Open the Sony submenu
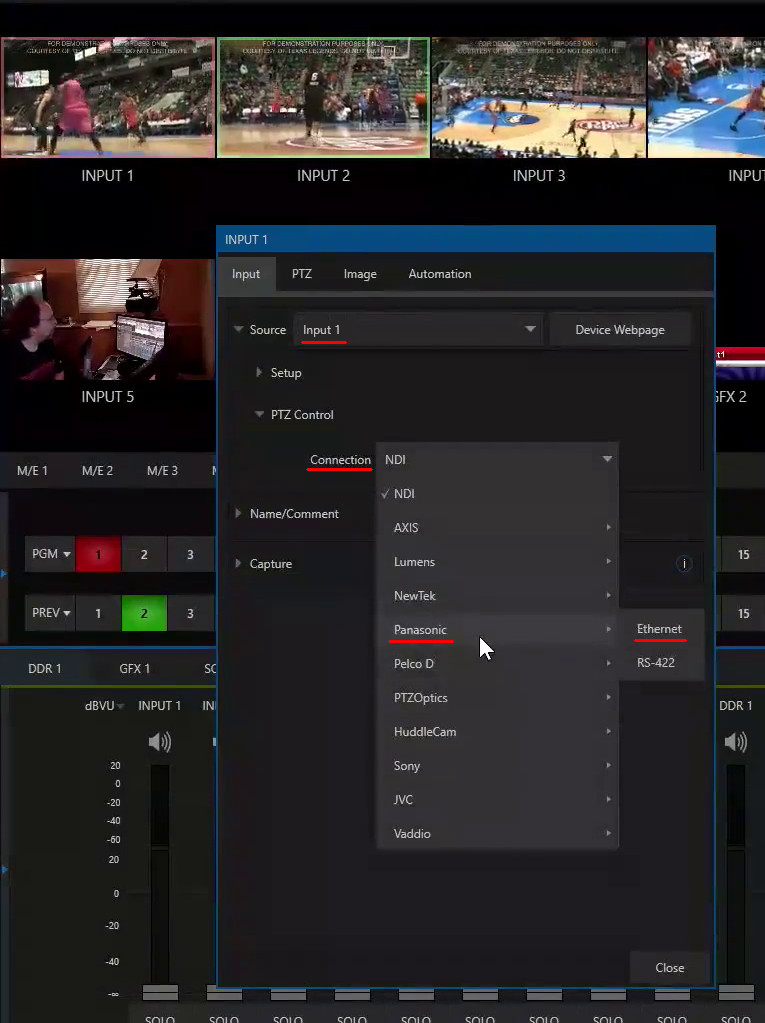 click(x=498, y=765)
